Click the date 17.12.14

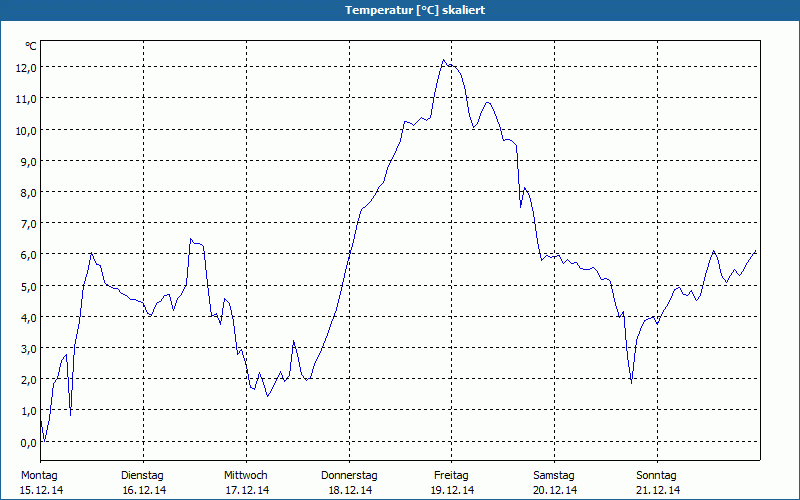247,490
